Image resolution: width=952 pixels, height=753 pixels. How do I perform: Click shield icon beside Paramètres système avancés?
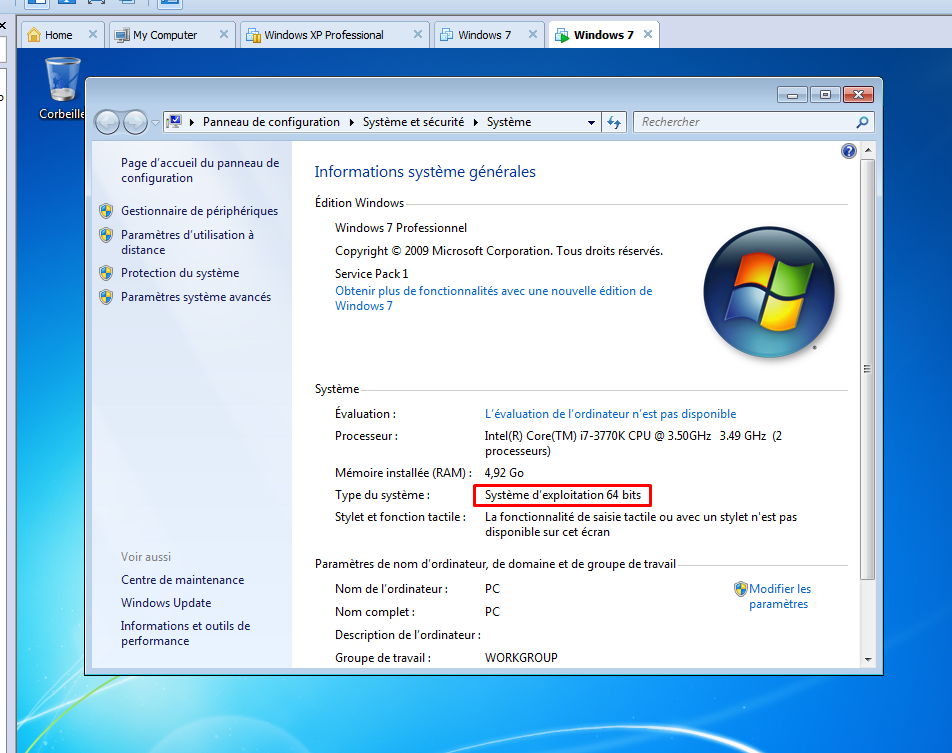tap(106, 297)
